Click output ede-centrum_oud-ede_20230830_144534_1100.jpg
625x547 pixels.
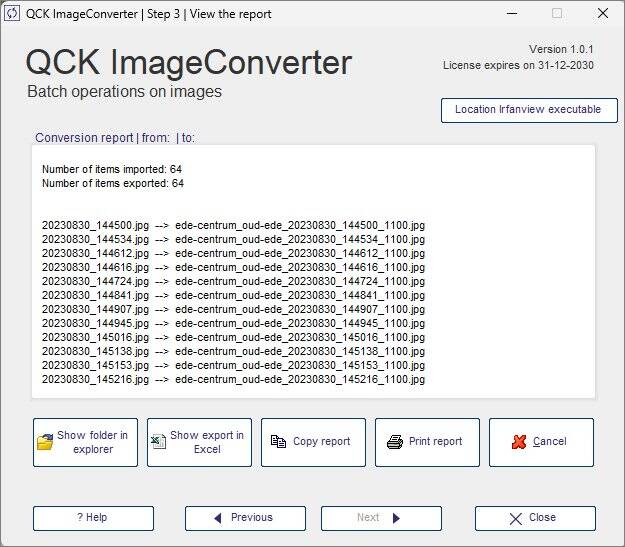[x=300, y=239]
